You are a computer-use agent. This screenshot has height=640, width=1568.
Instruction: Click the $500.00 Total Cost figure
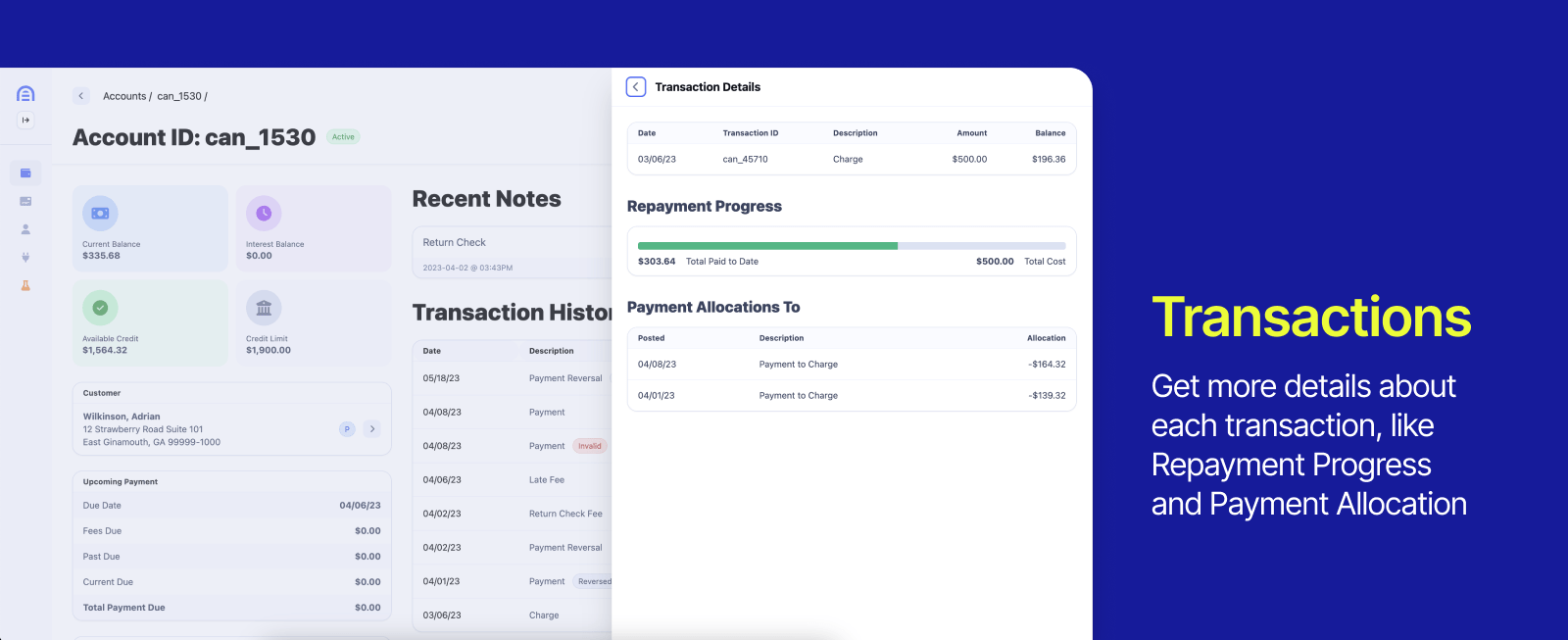click(x=995, y=262)
